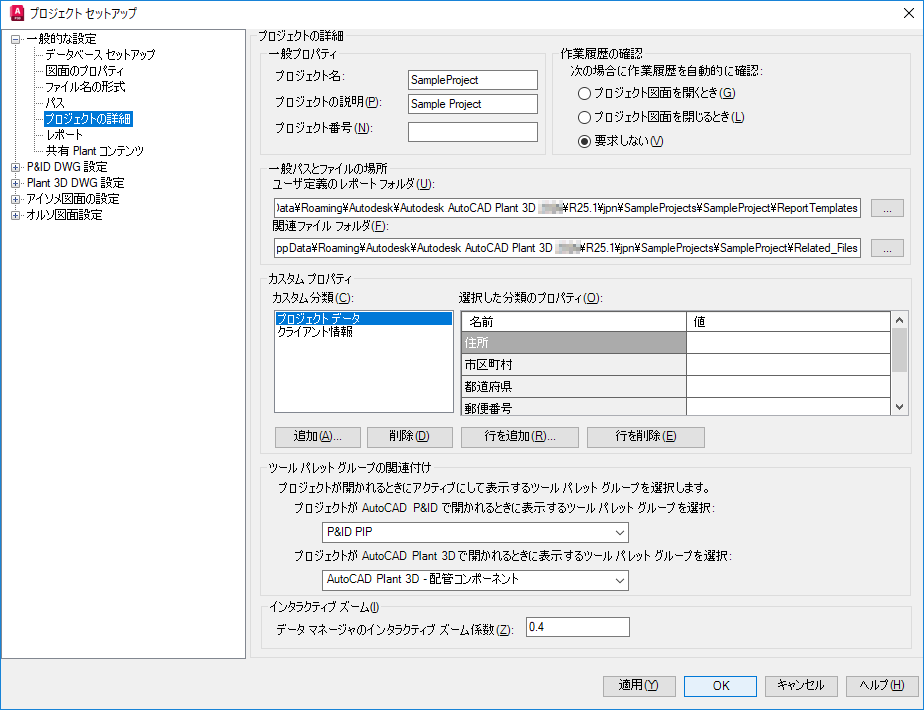Browse for the related files folder
This screenshot has height=710, width=924.
coord(887,248)
